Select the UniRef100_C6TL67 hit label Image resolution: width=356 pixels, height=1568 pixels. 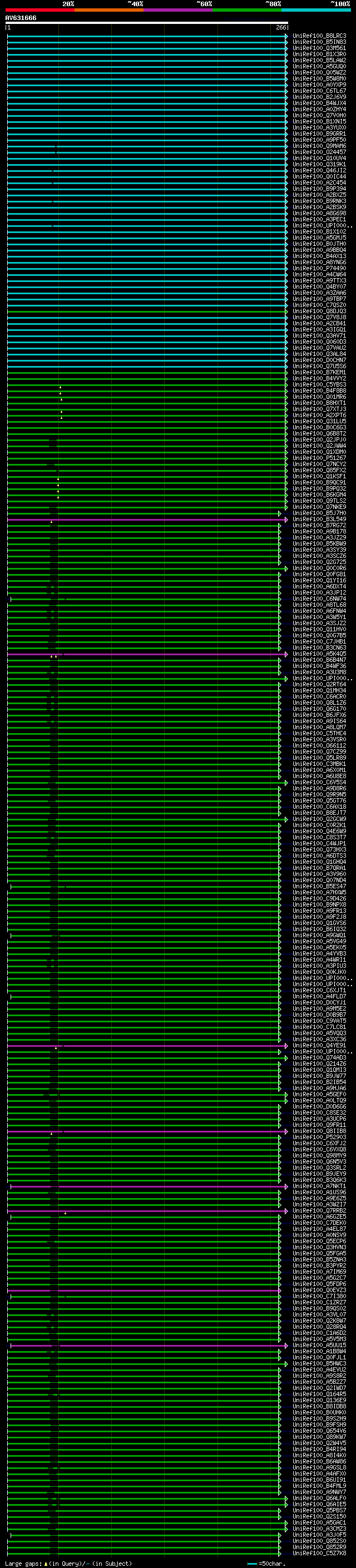pos(319,91)
